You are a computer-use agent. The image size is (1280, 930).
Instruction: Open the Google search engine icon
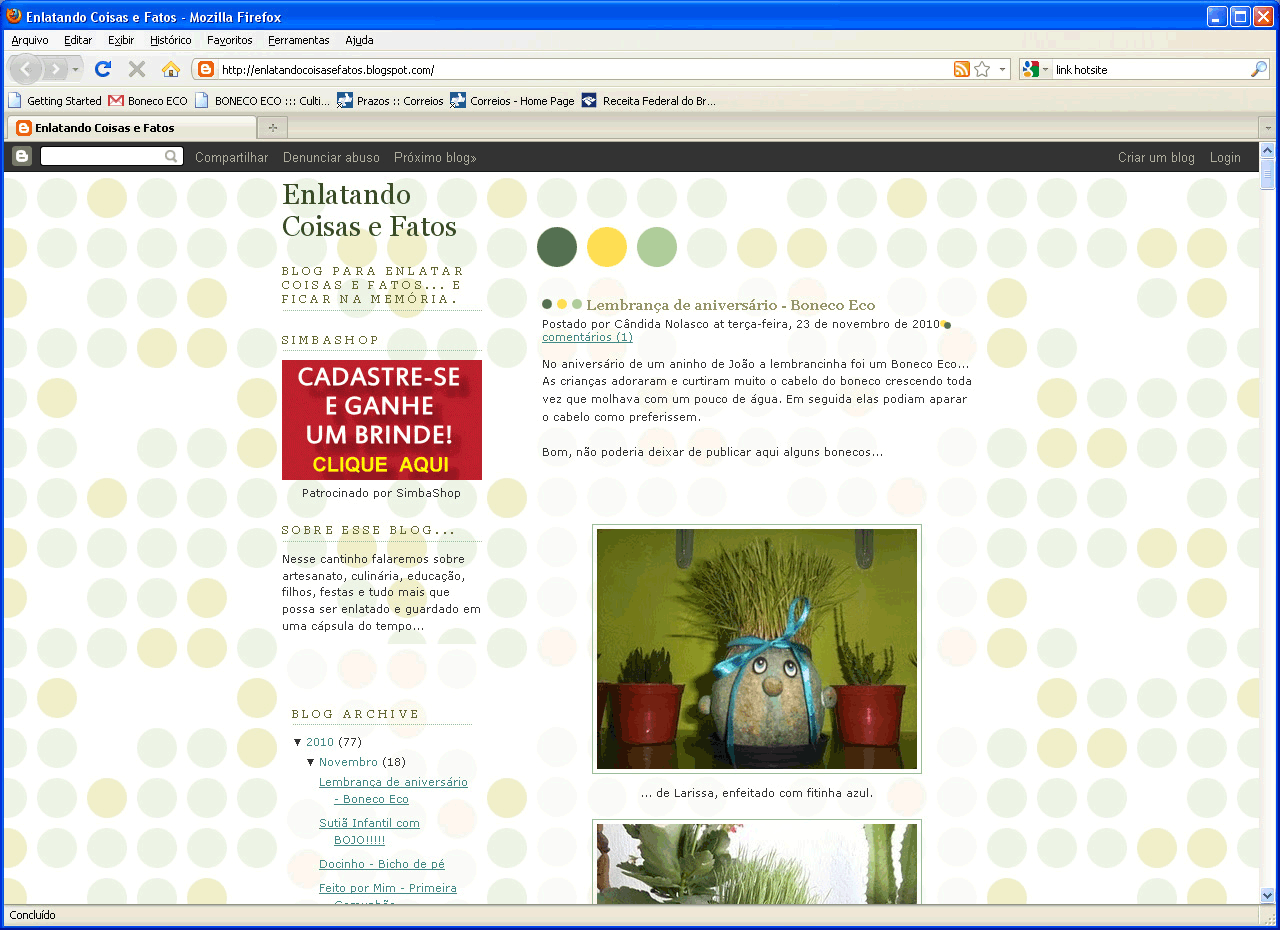(x=1031, y=70)
